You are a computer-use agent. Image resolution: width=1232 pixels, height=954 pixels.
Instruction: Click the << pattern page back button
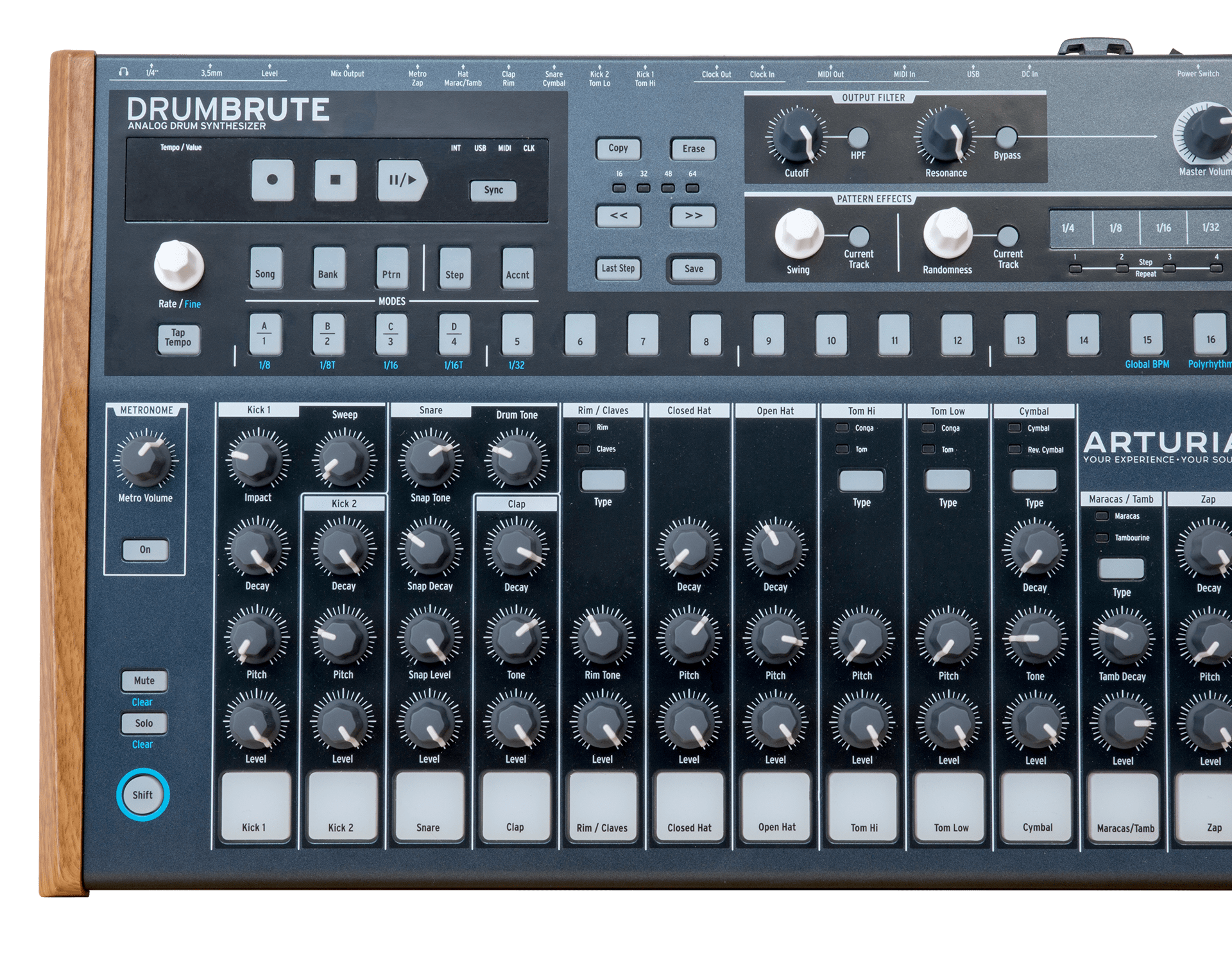pos(619,216)
